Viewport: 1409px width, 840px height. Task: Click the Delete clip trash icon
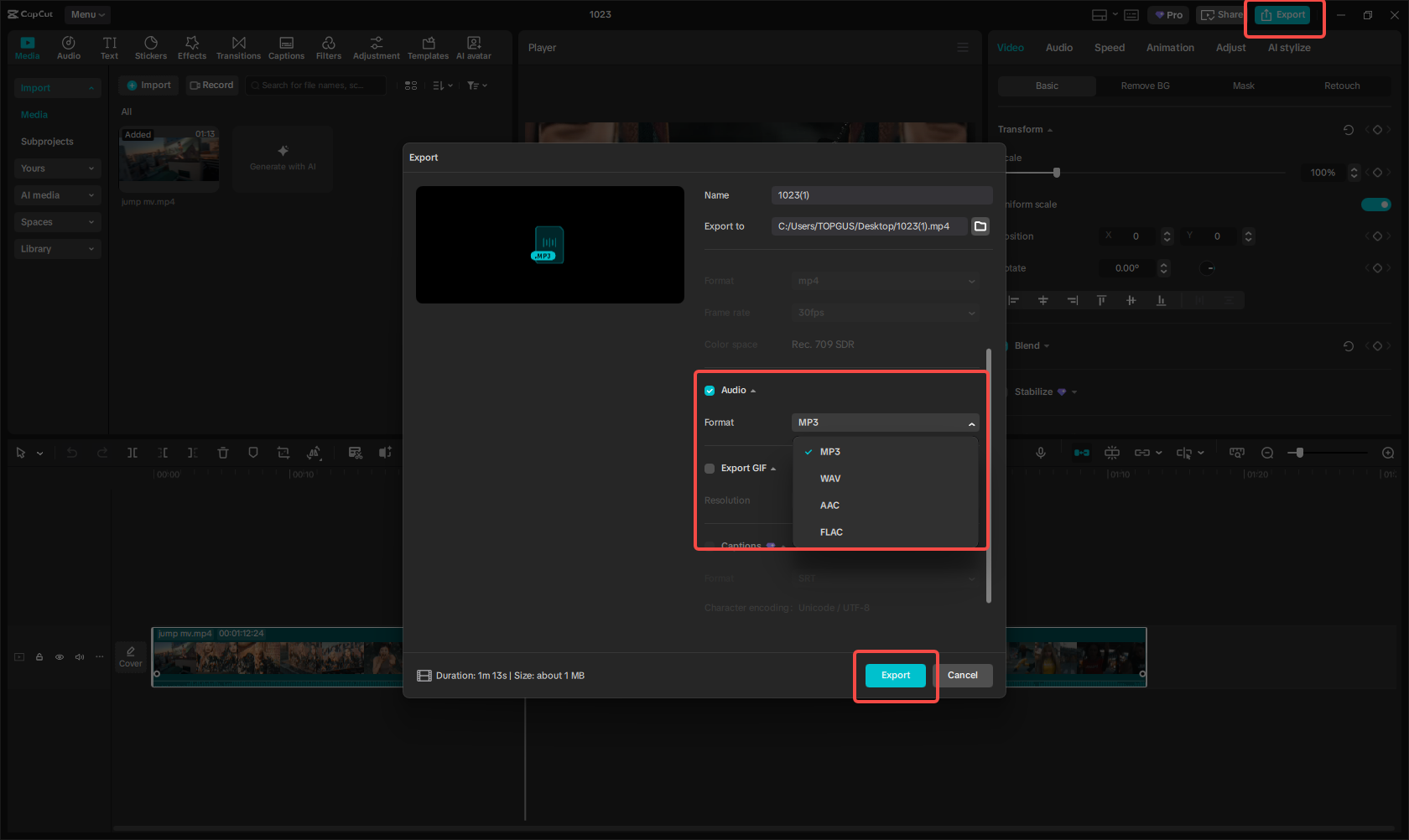tap(223, 453)
